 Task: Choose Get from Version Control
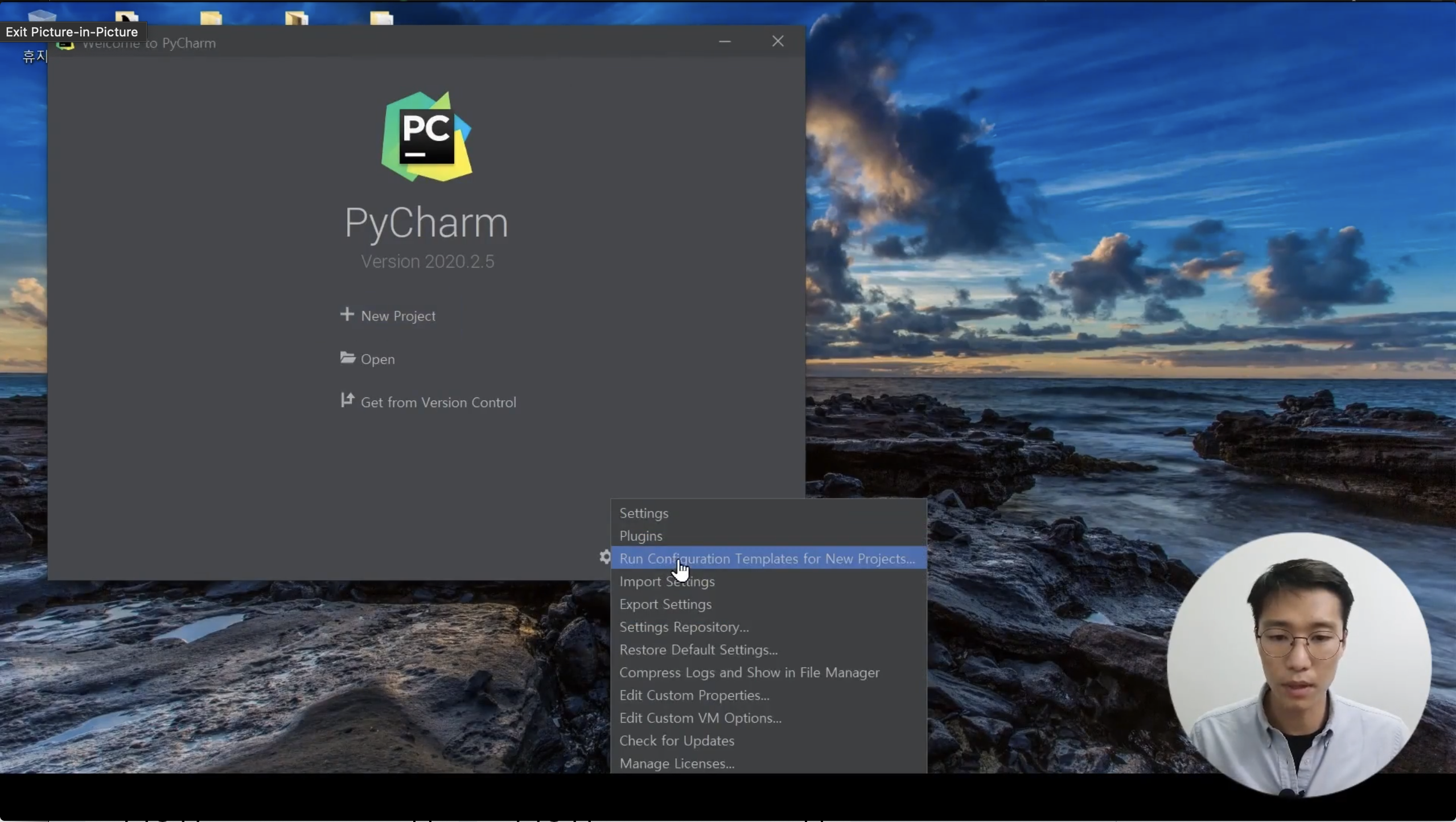[428, 402]
